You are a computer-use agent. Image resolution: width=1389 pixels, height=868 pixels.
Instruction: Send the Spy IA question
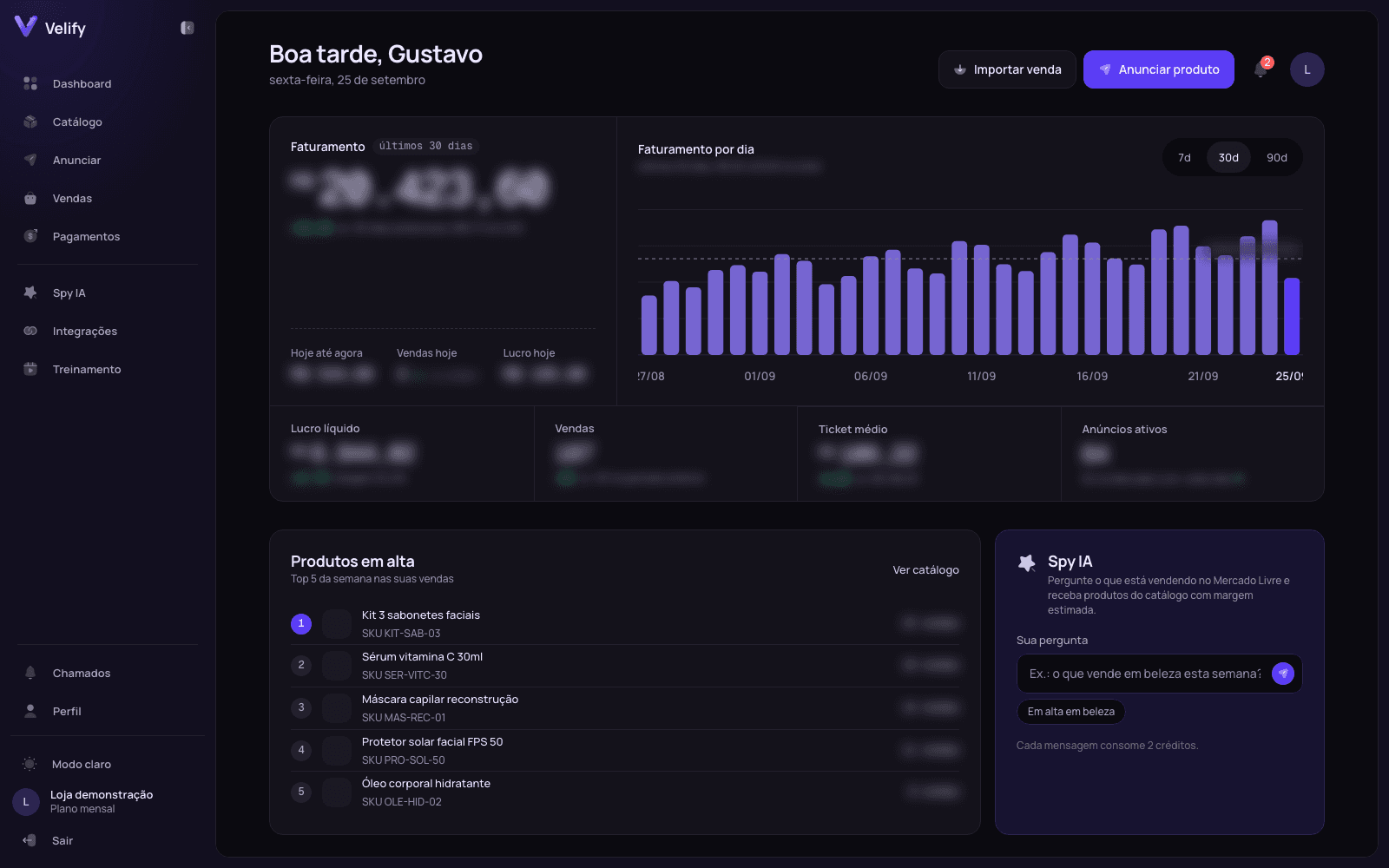pos(1283,674)
